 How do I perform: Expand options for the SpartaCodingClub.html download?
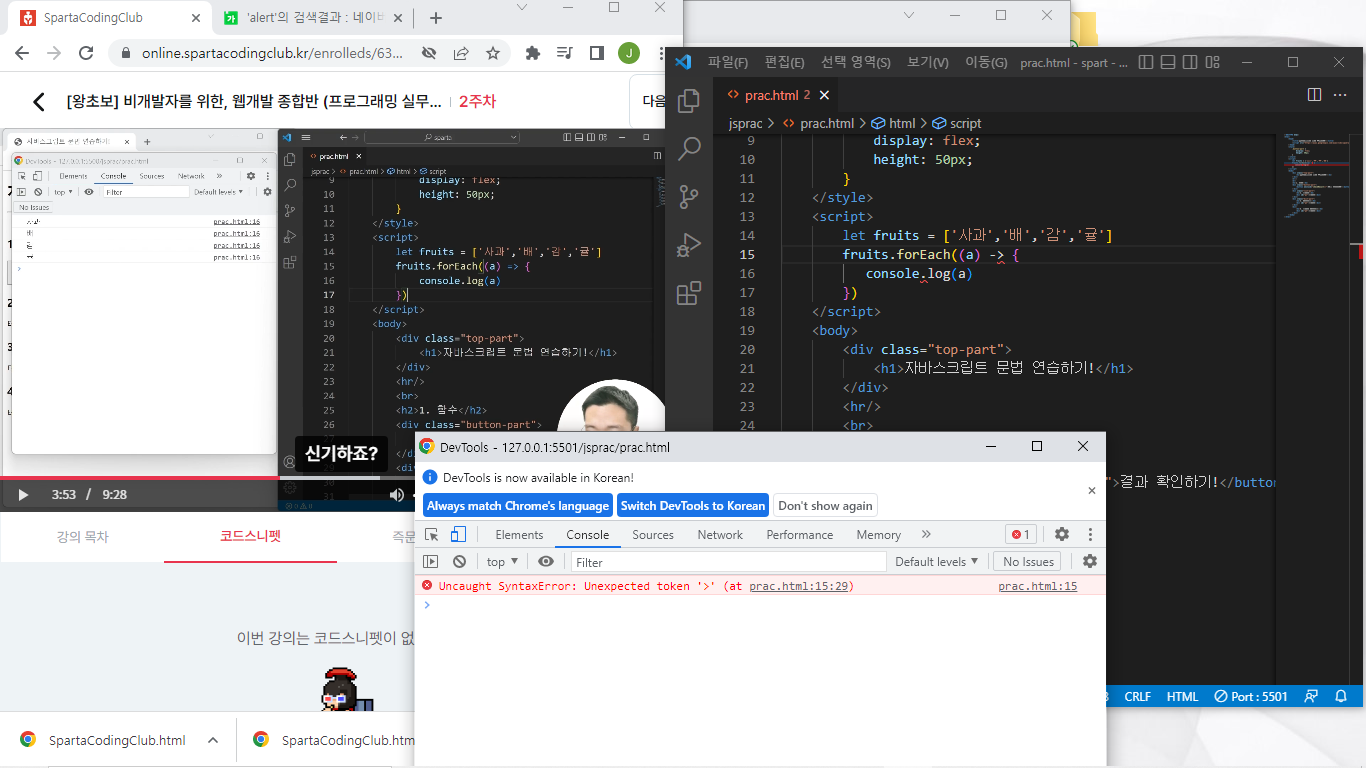(x=212, y=740)
